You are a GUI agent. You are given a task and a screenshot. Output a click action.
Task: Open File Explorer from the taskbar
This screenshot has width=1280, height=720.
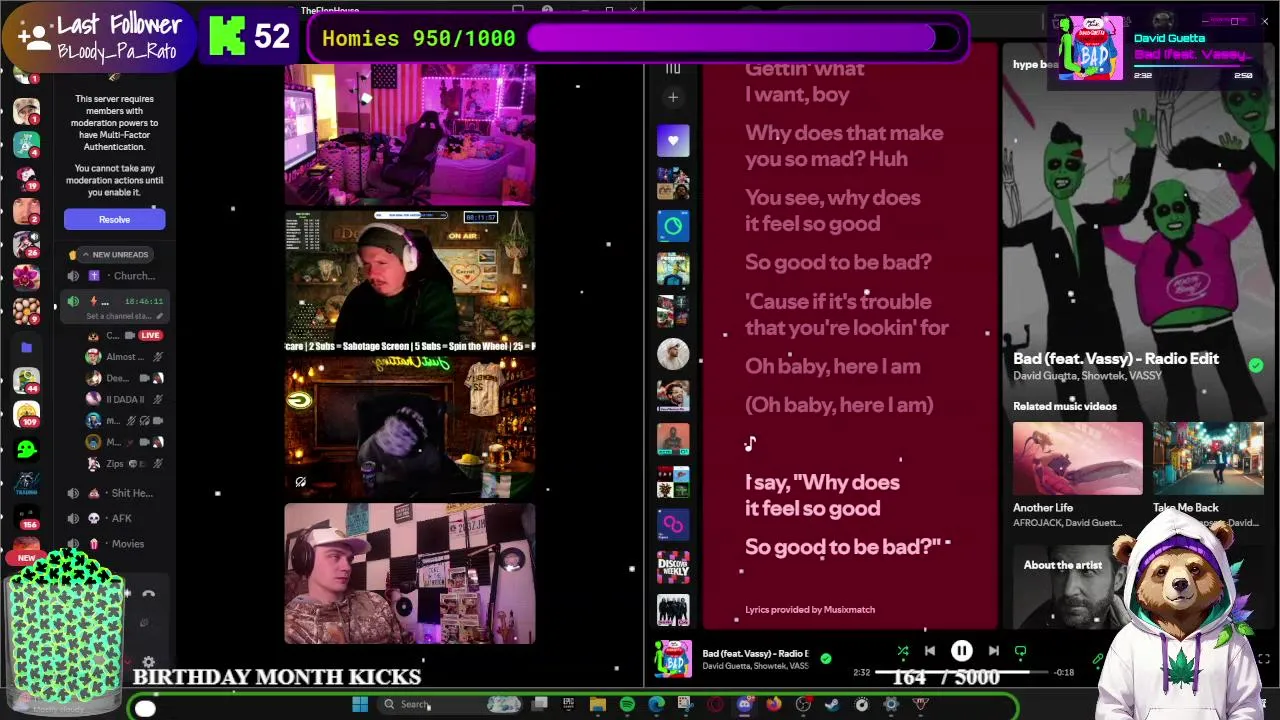click(598, 704)
